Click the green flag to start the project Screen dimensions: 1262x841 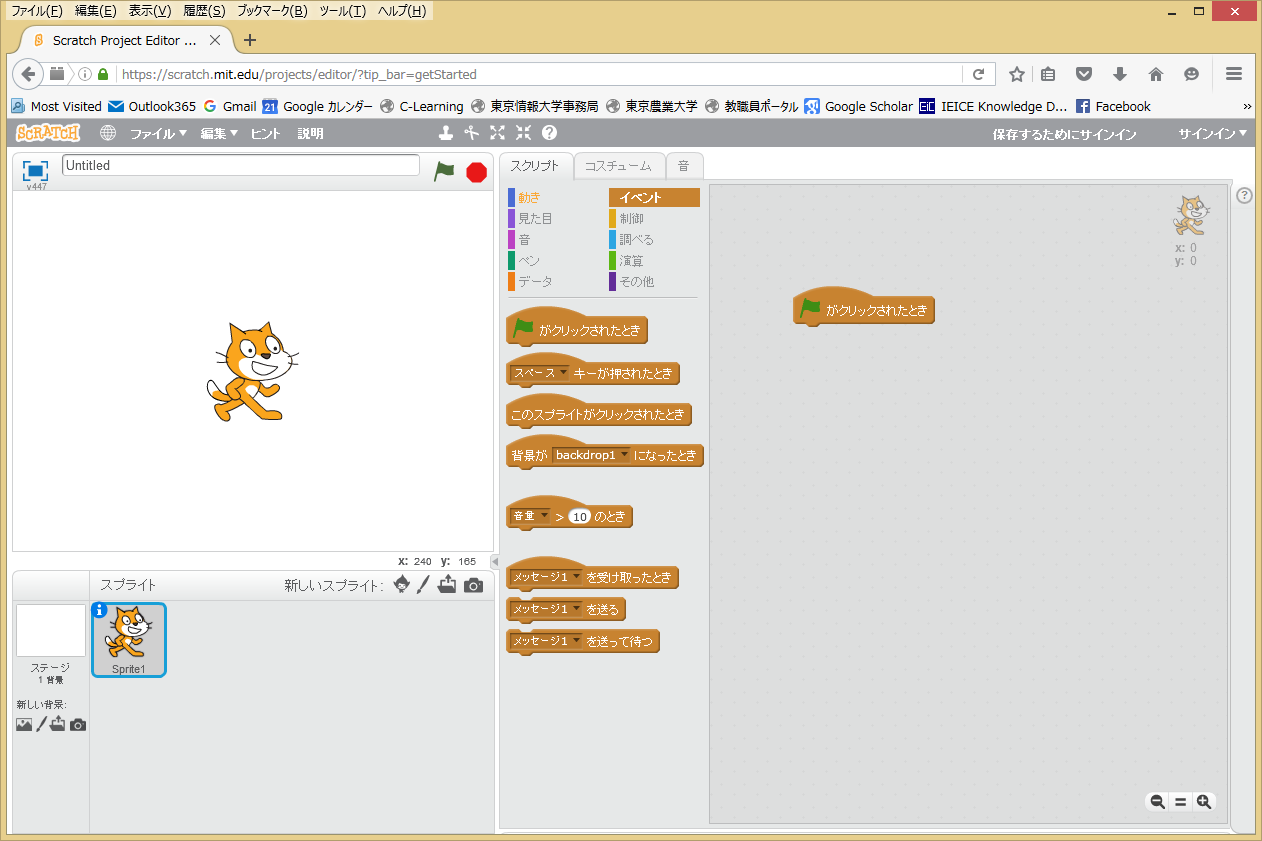pos(444,171)
